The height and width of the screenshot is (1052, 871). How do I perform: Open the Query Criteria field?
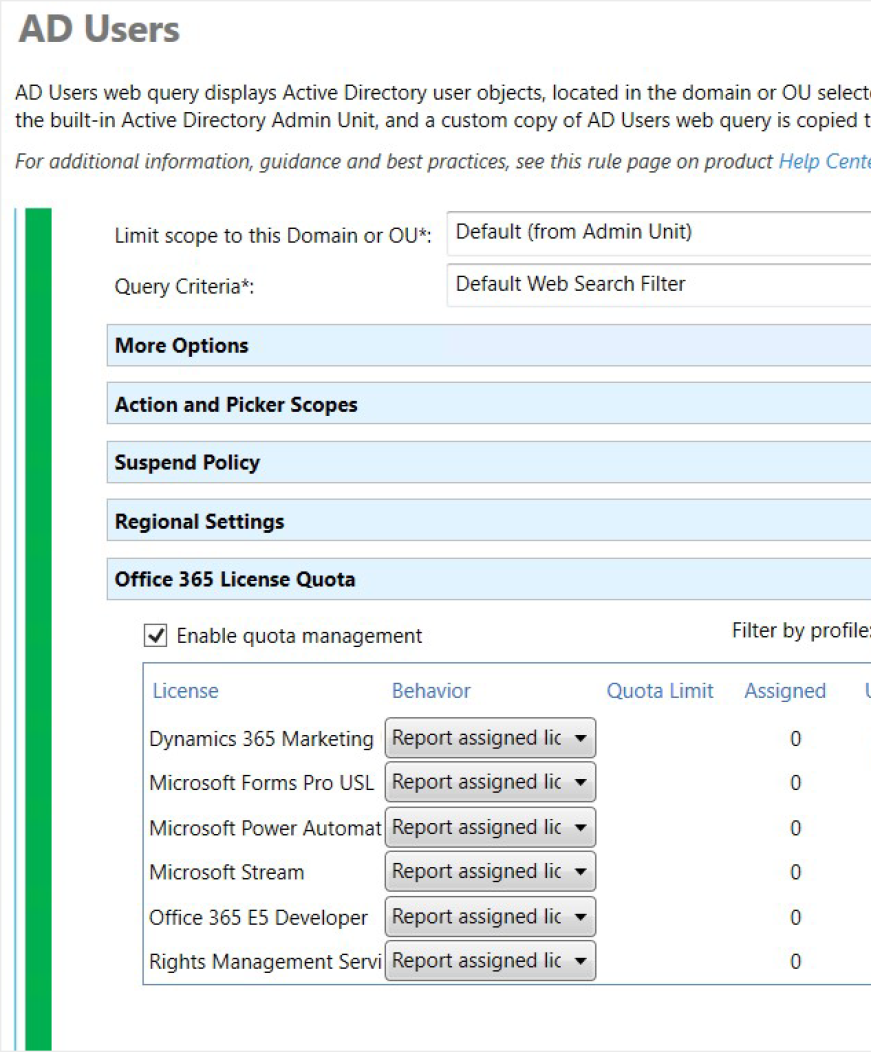click(x=659, y=285)
